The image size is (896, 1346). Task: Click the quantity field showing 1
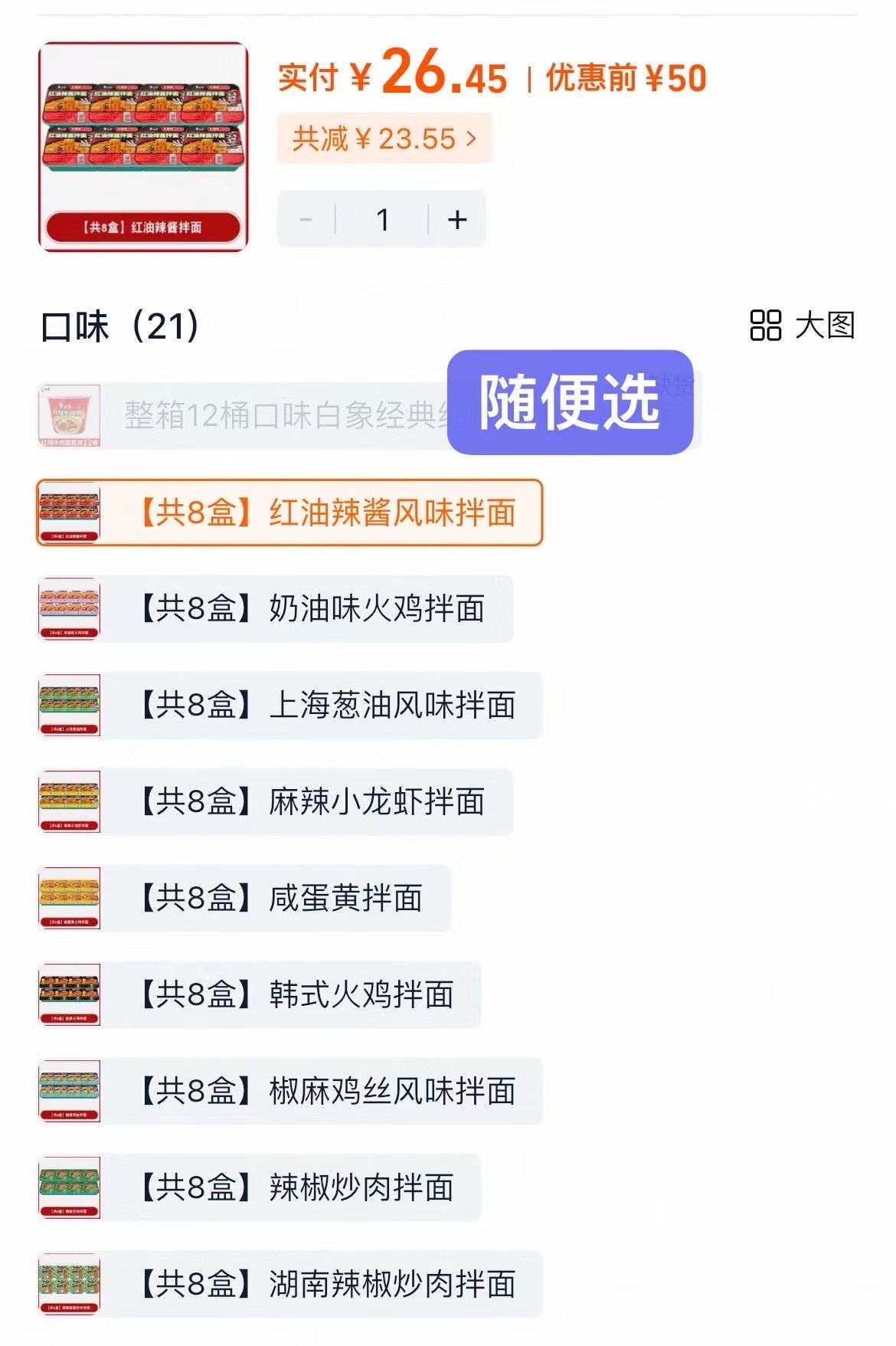[x=382, y=220]
